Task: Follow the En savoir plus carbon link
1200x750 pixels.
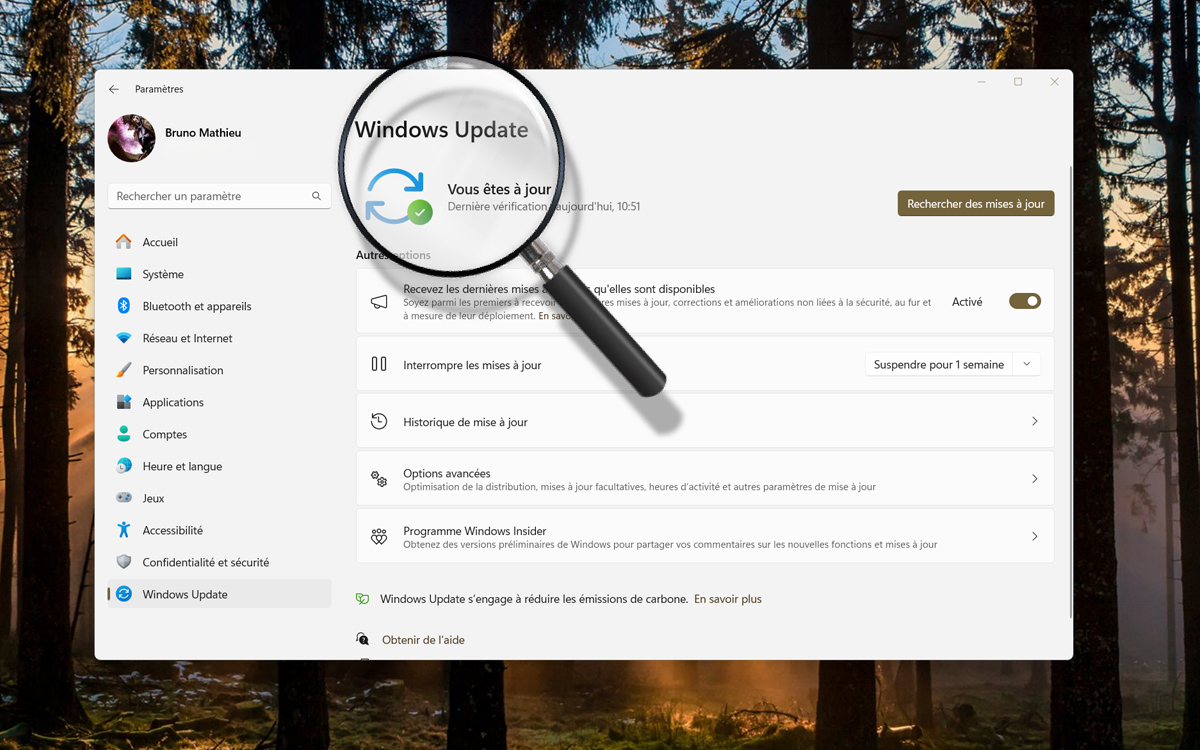Action: pyautogui.click(x=728, y=599)
